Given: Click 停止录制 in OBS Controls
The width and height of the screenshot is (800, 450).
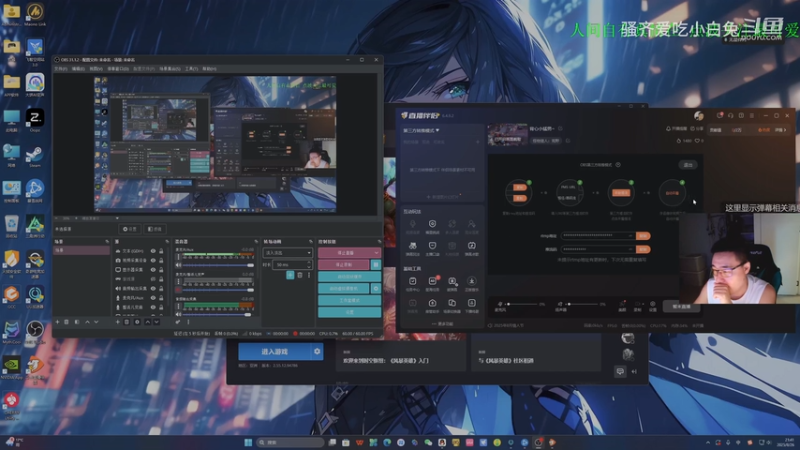Looking at the screenshot, I should (x=343, y=264).
